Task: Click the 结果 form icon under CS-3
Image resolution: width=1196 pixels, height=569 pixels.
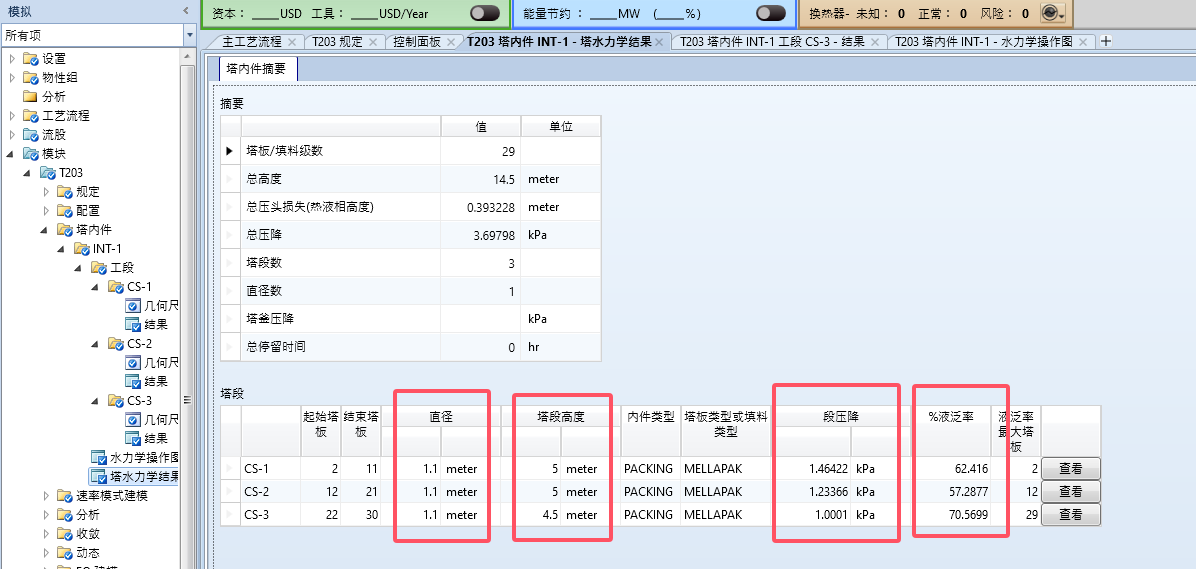Action: click(x=132, y=439)
